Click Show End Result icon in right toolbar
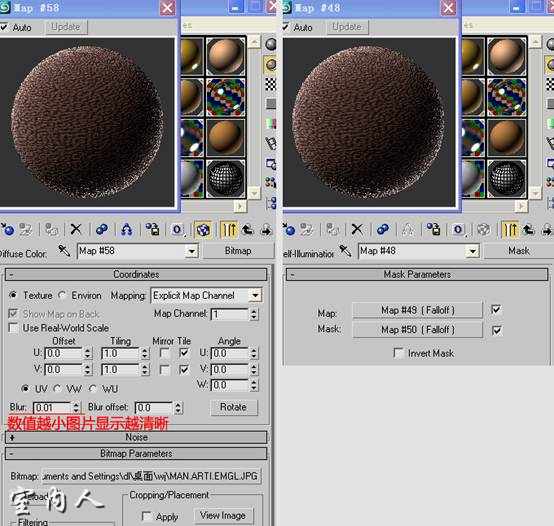This screenshot has width=554, height=526. (509, 230)
